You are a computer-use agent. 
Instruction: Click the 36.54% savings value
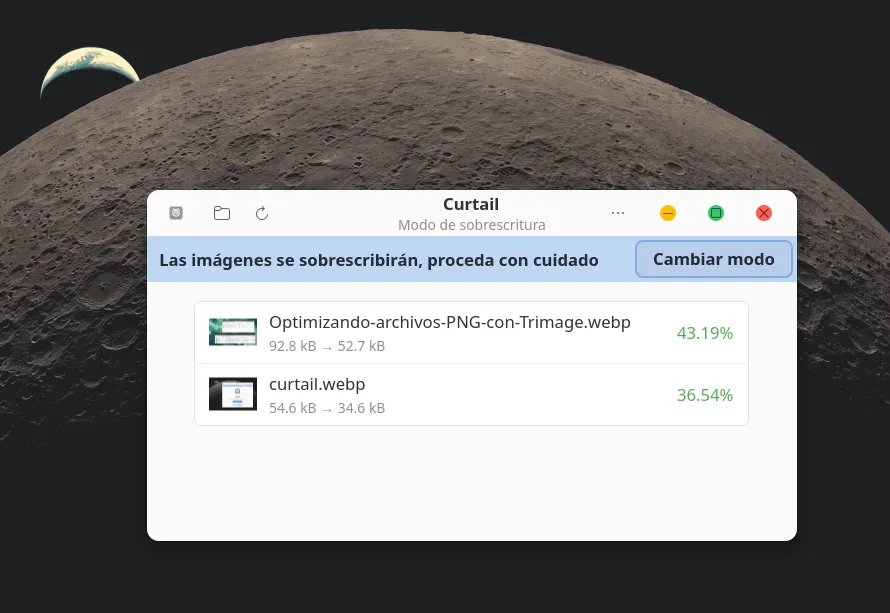pos(704,395)
